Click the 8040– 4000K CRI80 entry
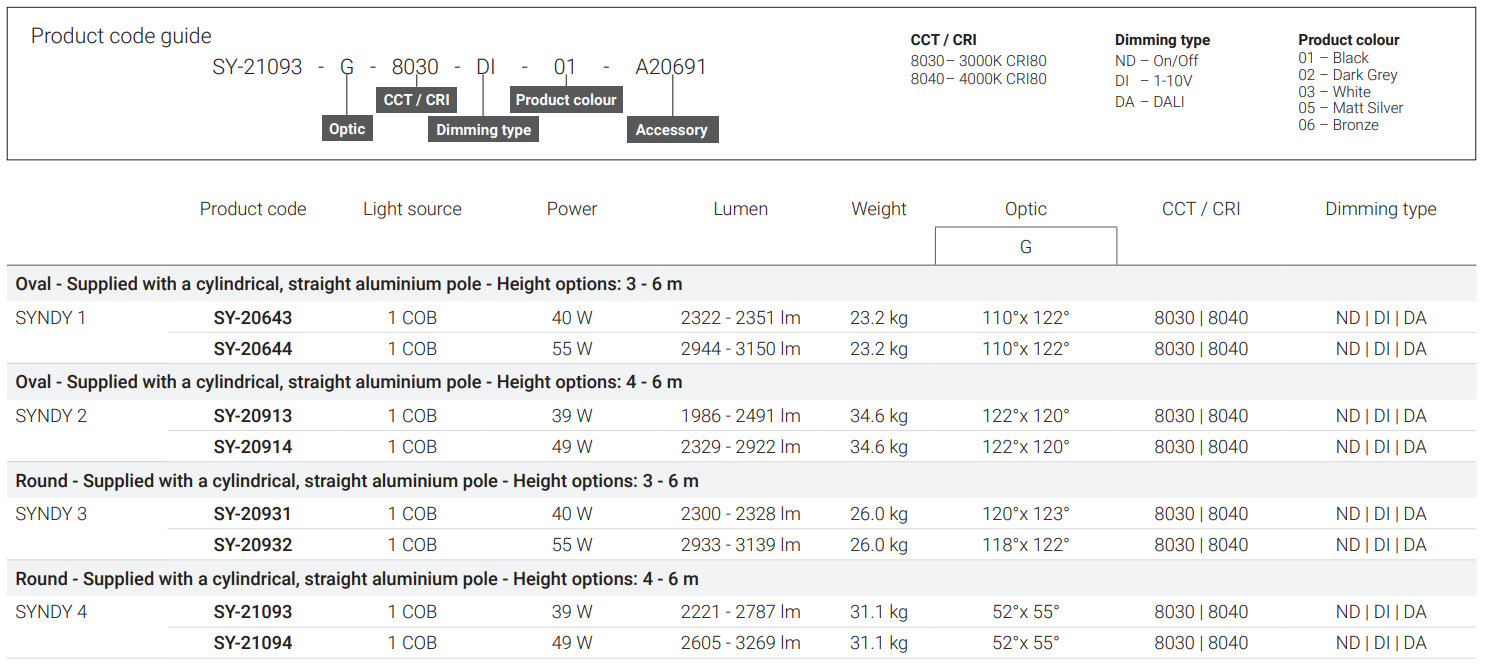The image size is (1485, 670). [x=978, y=79]
